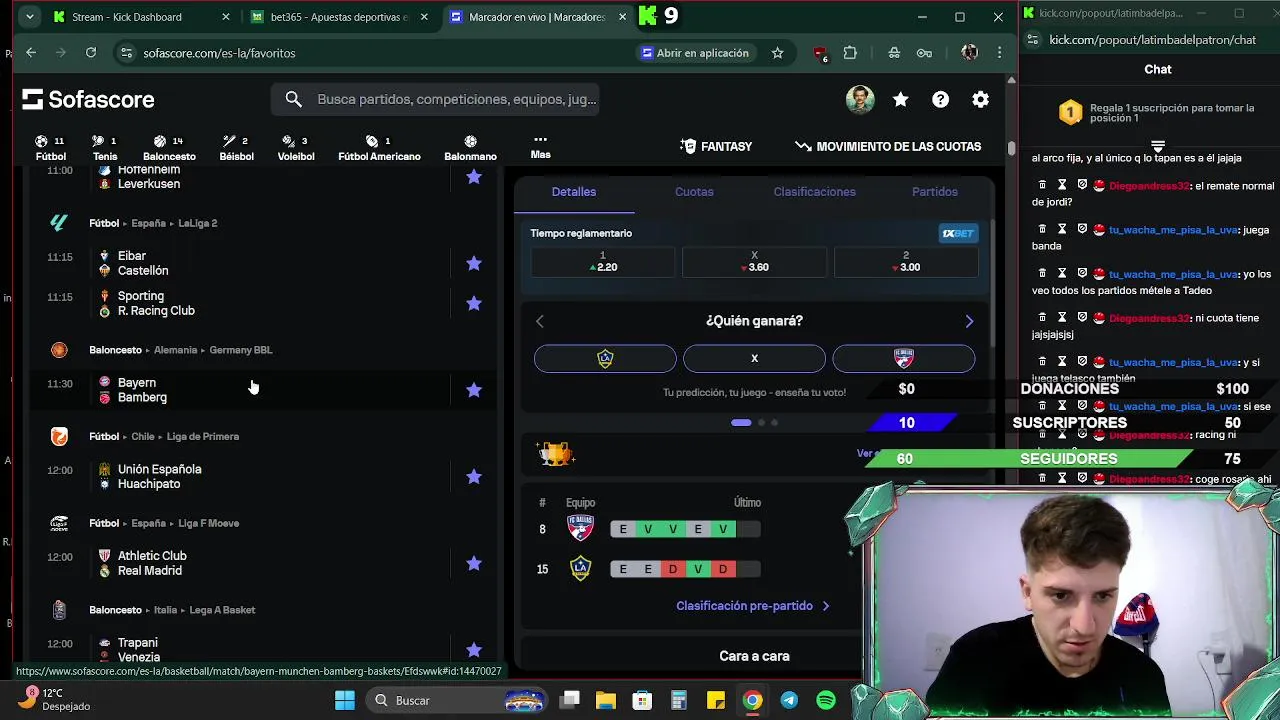
Task: Open Telegram from the taskbar
Action: click(x=789, y=700)
